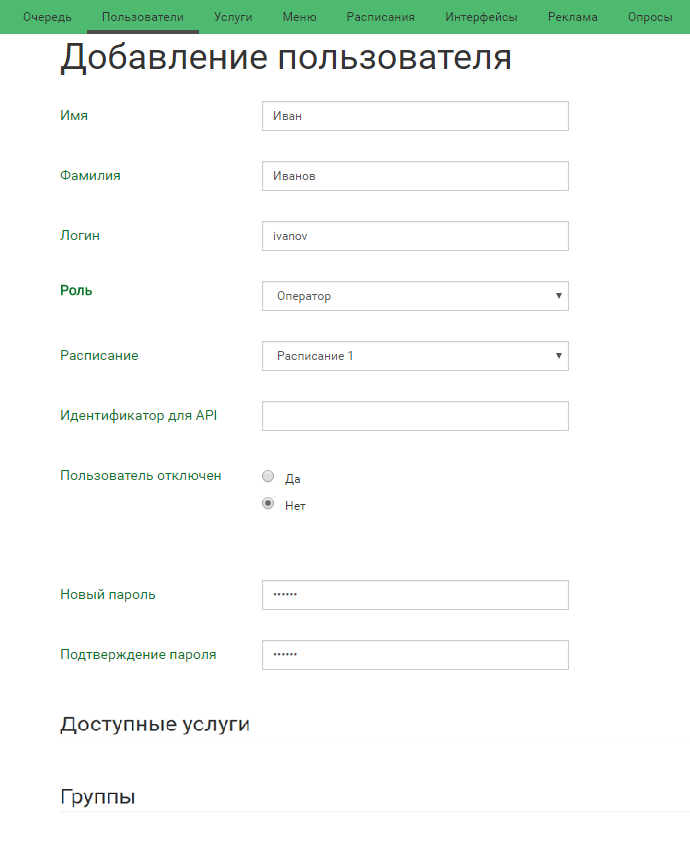This screenshot has width=690, height=841.
Task: Open the Интерфейсы tab
Action: click(x=481, y=17)
